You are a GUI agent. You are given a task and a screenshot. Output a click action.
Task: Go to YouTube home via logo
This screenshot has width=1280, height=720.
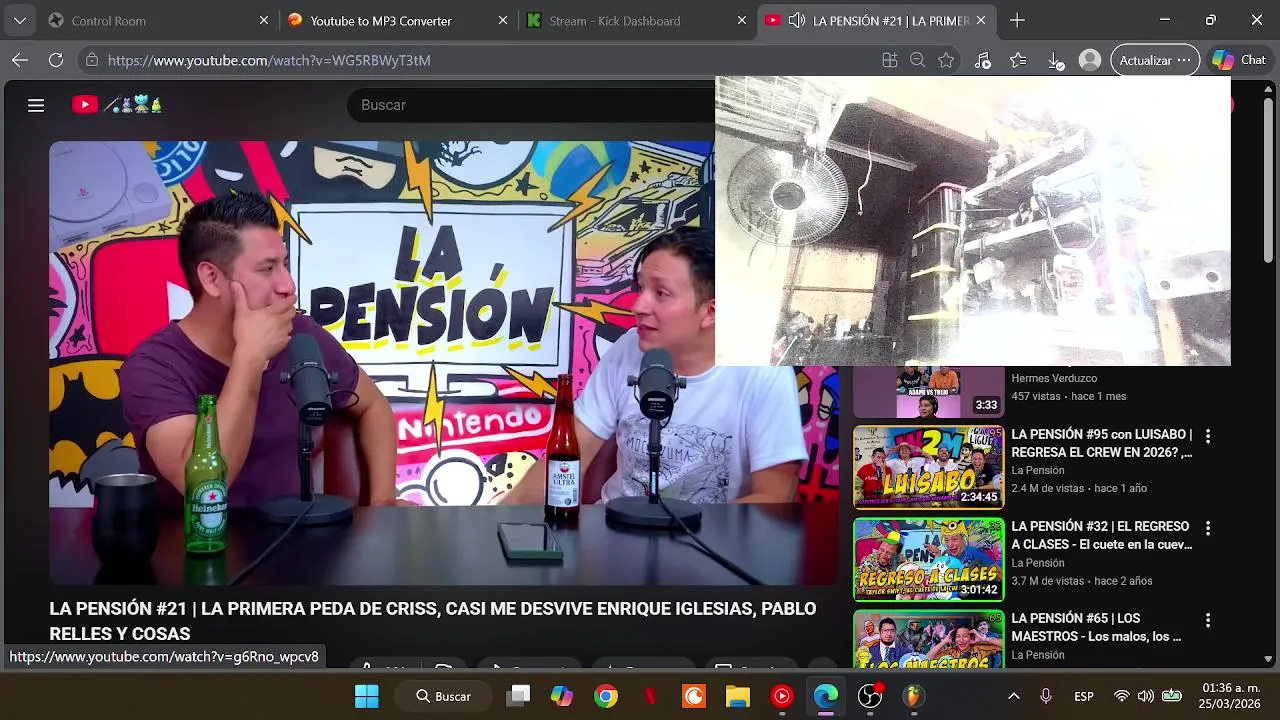[x=117, y=105]
